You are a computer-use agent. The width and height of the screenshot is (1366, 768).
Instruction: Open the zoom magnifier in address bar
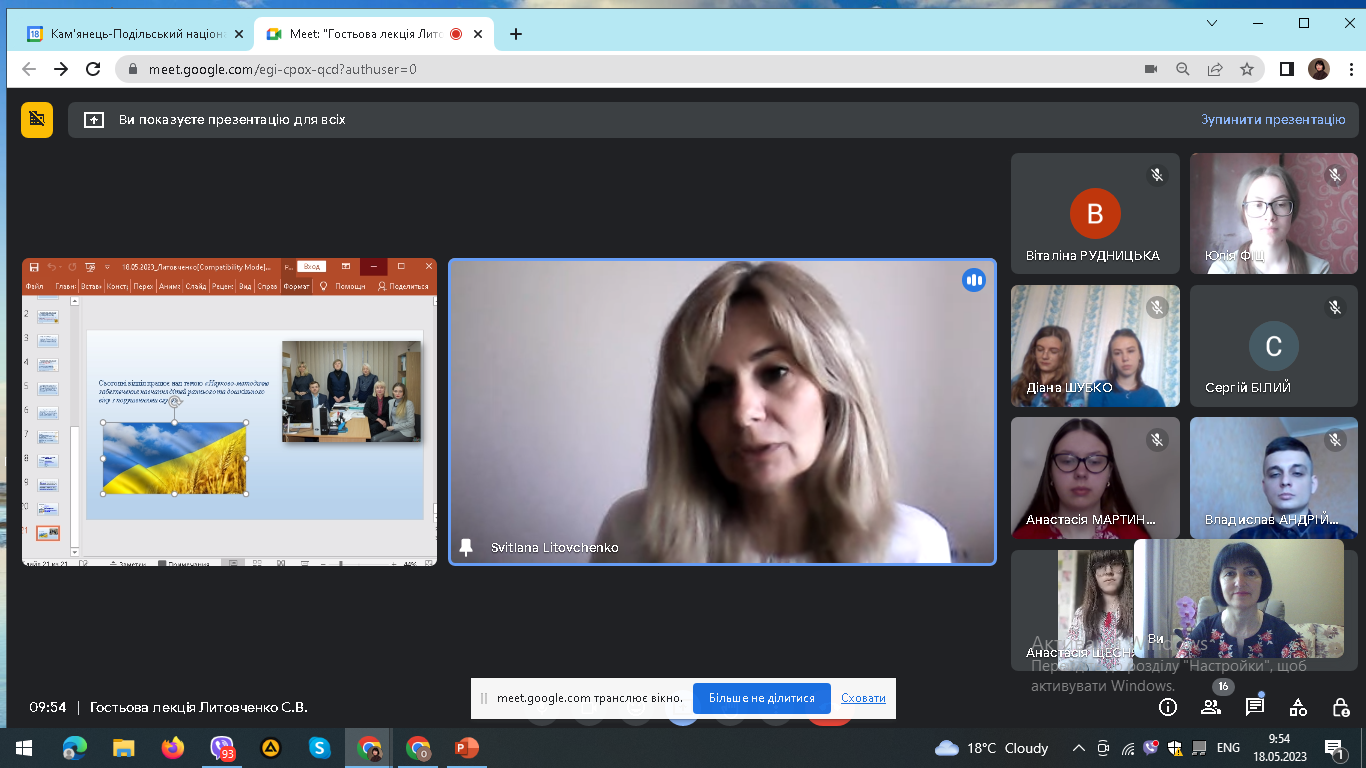[1183, 69]
